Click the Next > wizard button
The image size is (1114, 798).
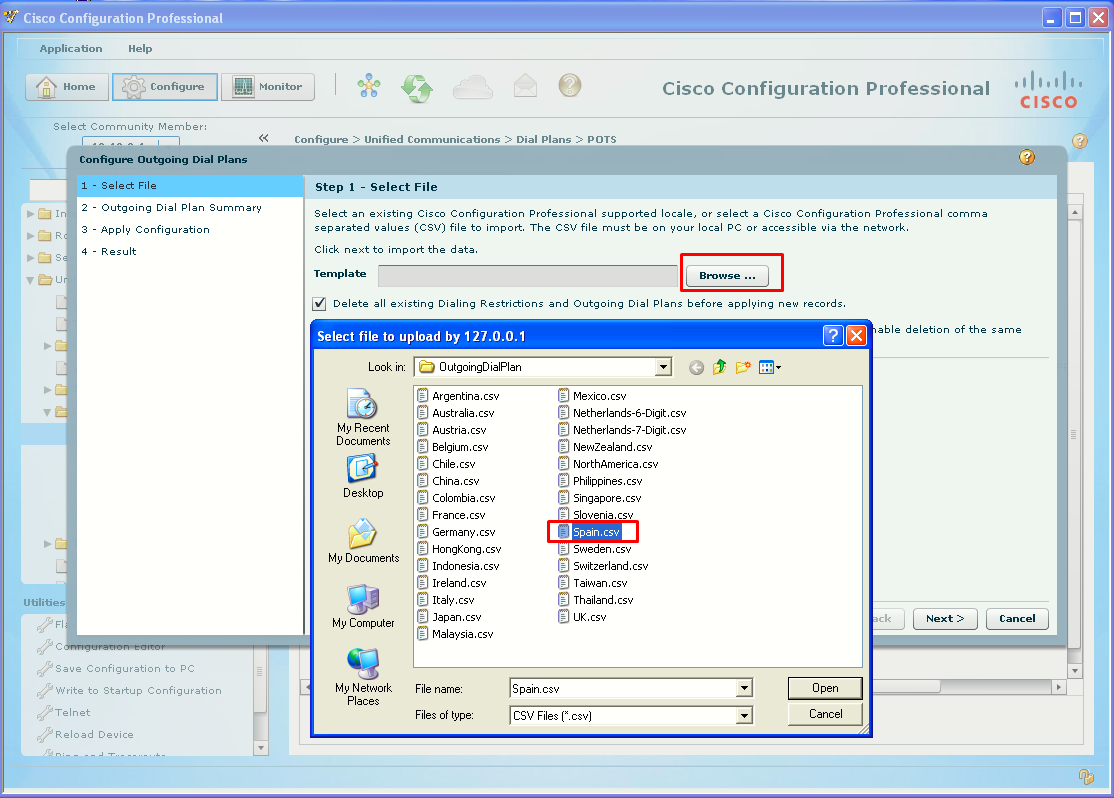coord(945,619)
